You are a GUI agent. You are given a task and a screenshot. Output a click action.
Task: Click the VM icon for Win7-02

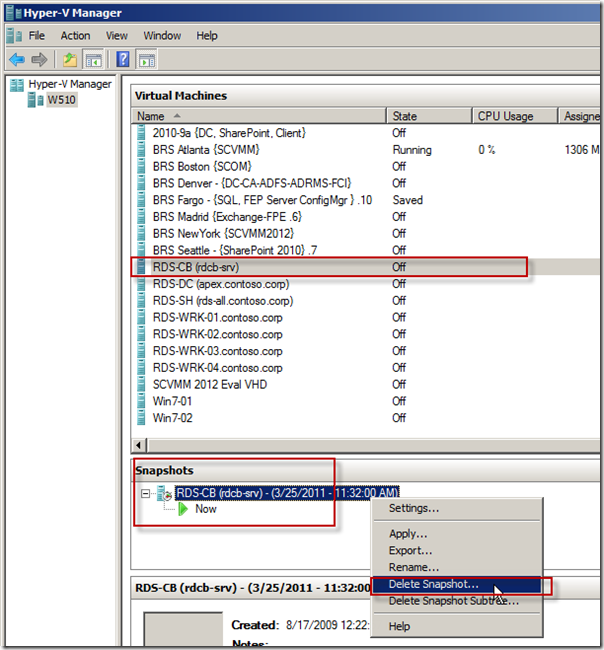tap(141, 418)
